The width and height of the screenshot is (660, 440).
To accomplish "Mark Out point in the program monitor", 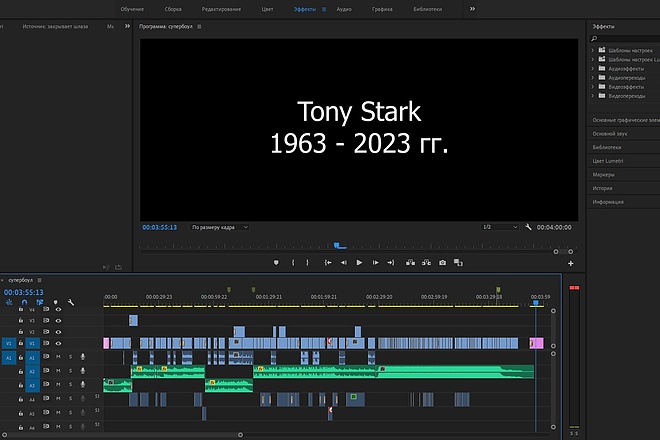I will 308,262.
